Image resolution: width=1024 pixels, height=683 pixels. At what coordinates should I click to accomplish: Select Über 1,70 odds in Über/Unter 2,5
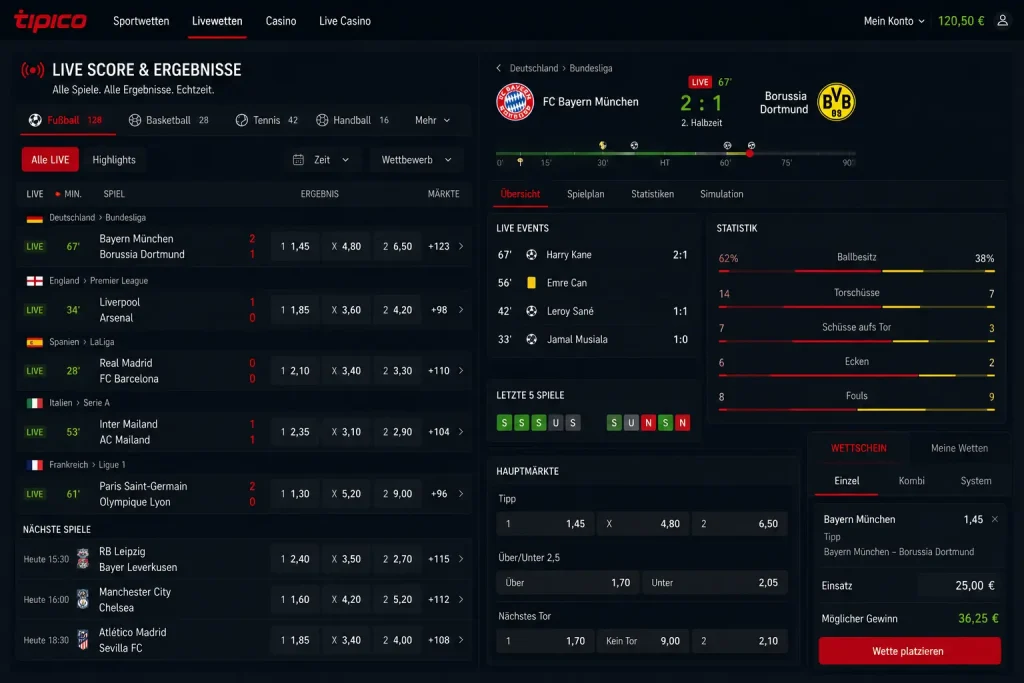[568, 582]
